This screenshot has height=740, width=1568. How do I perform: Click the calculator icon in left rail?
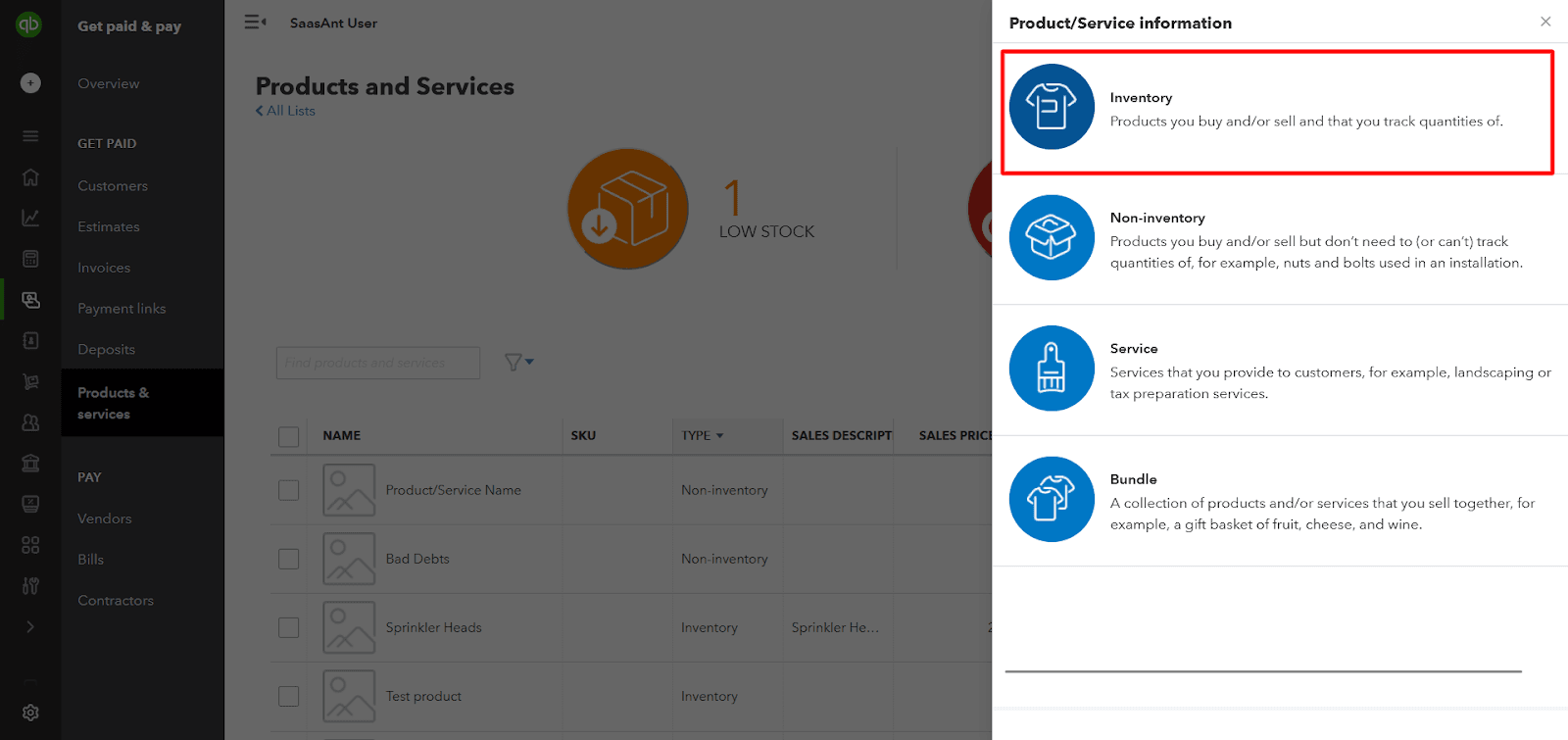pyautogui.click(x=30, y=259)
